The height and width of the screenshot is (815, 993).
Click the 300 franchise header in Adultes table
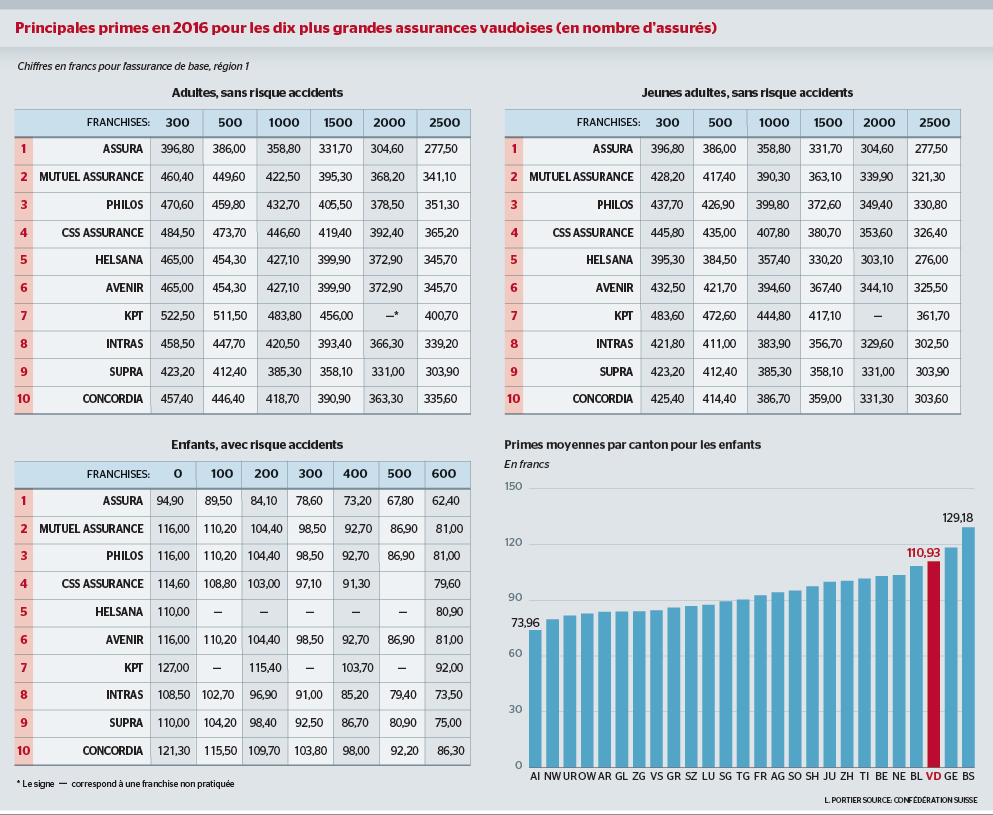pyautogui.click(x=177, y=123)
